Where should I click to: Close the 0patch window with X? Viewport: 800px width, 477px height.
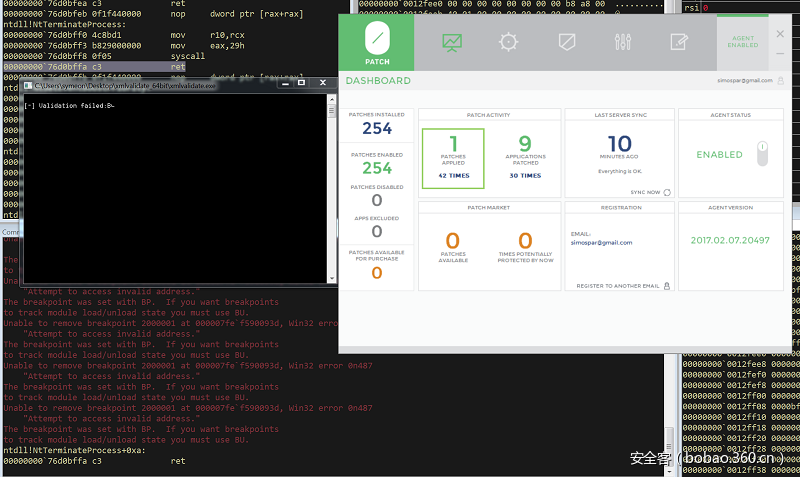click(781, 34)
